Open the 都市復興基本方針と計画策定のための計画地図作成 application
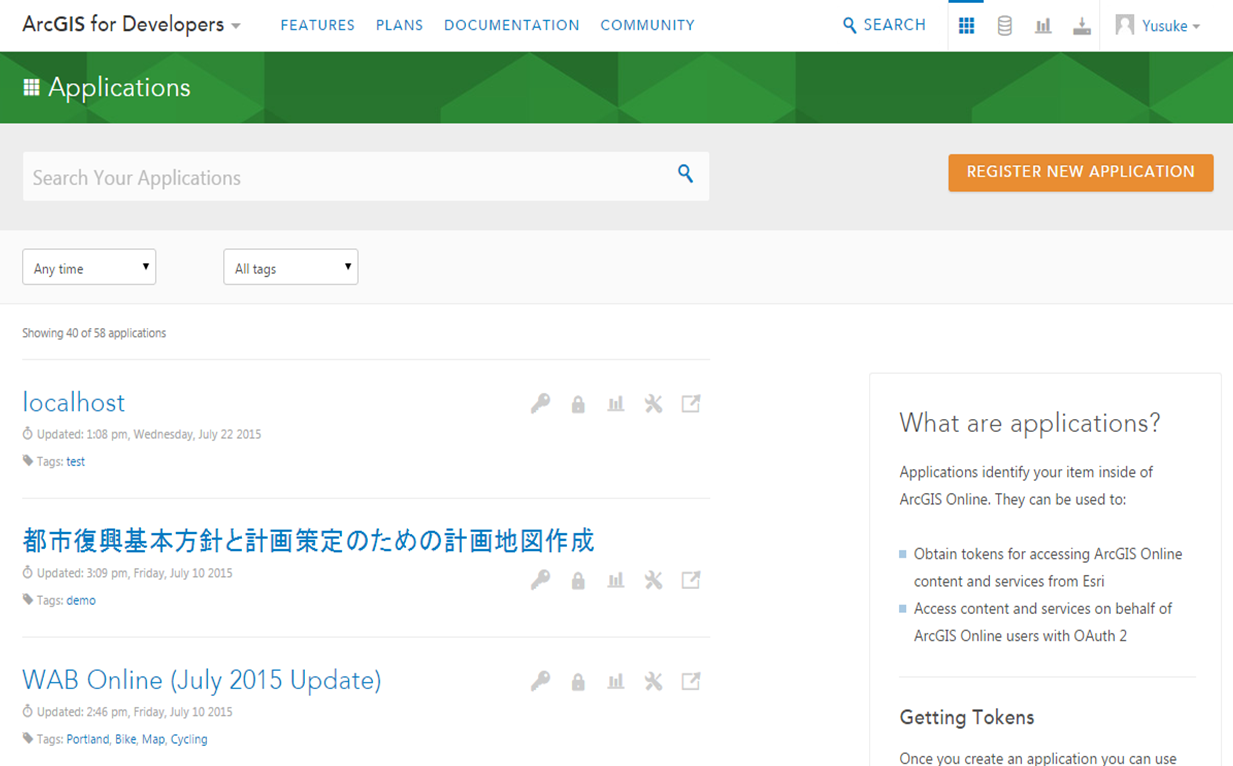 pyautogui.click(x=308, y=541)
